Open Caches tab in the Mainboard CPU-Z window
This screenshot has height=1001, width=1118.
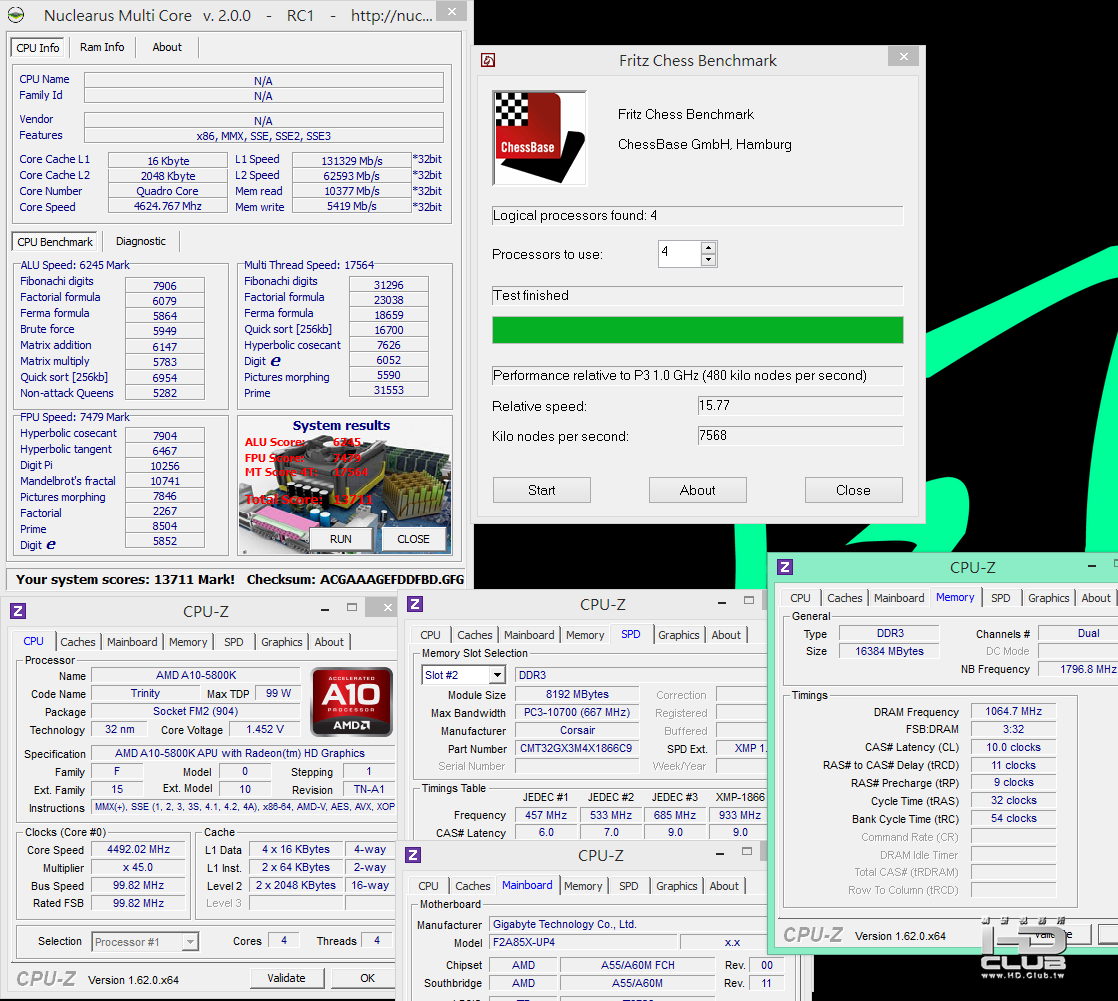point(473,886)
